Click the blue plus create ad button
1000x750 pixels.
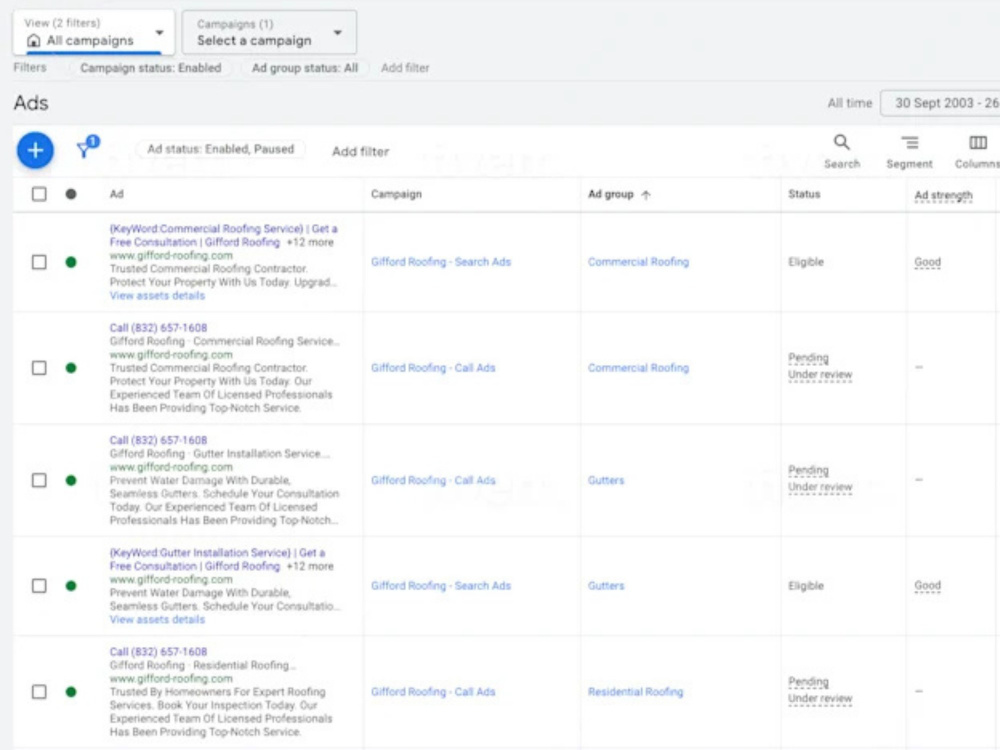click(x=35, y=151)
